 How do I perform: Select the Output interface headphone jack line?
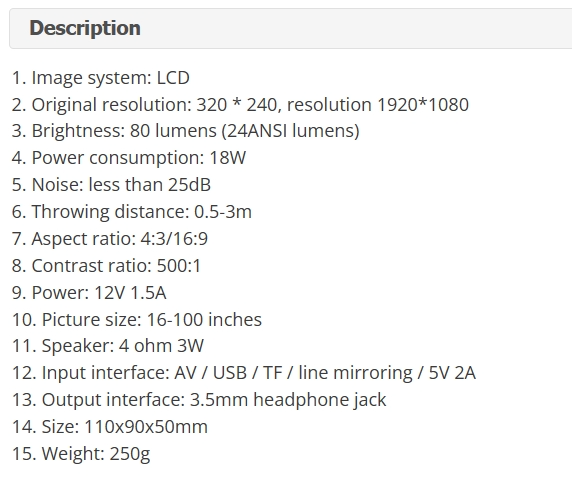(x=199, y=400)
